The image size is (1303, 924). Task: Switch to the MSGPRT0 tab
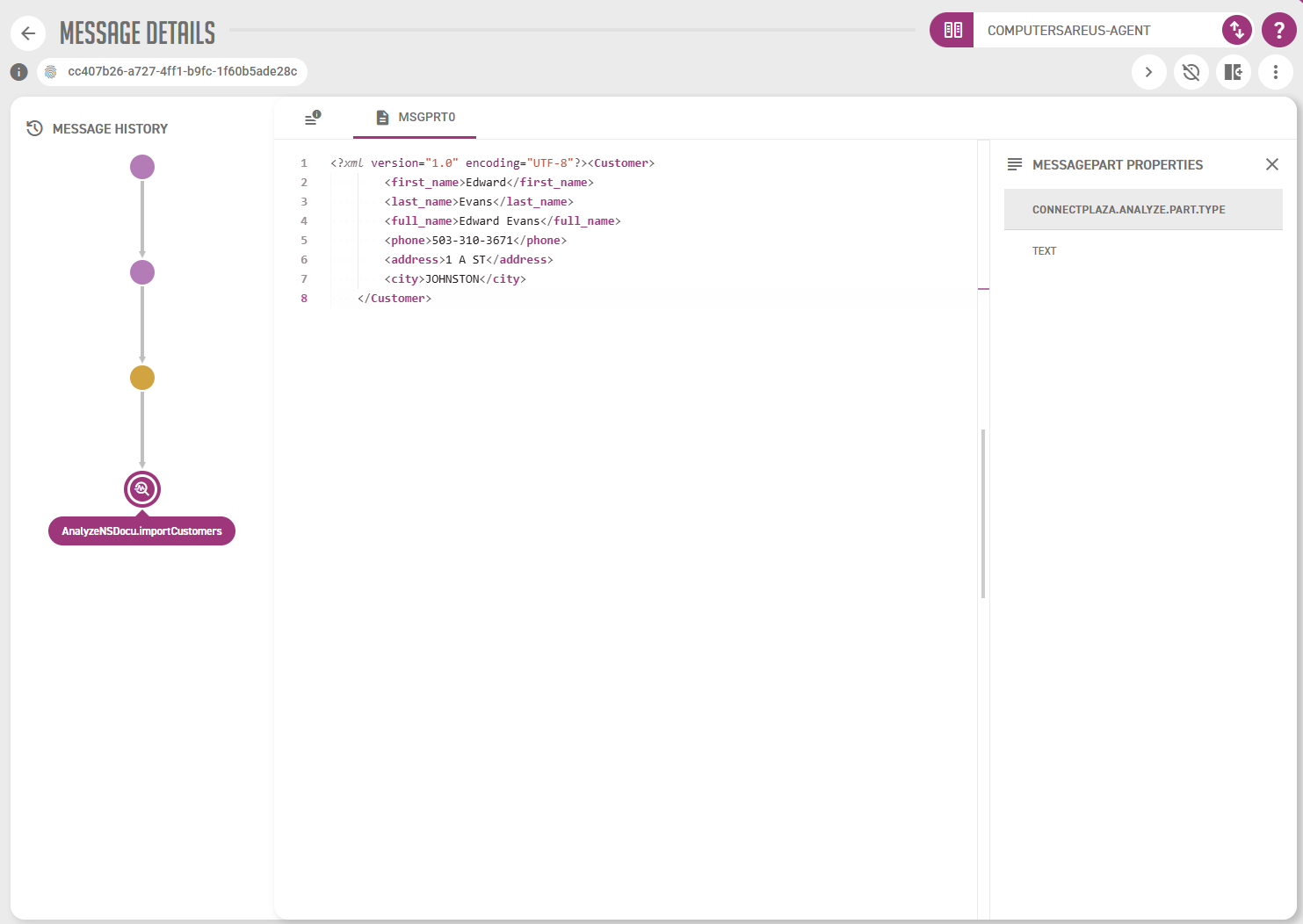pyautogui.click(x=415, y=118)
